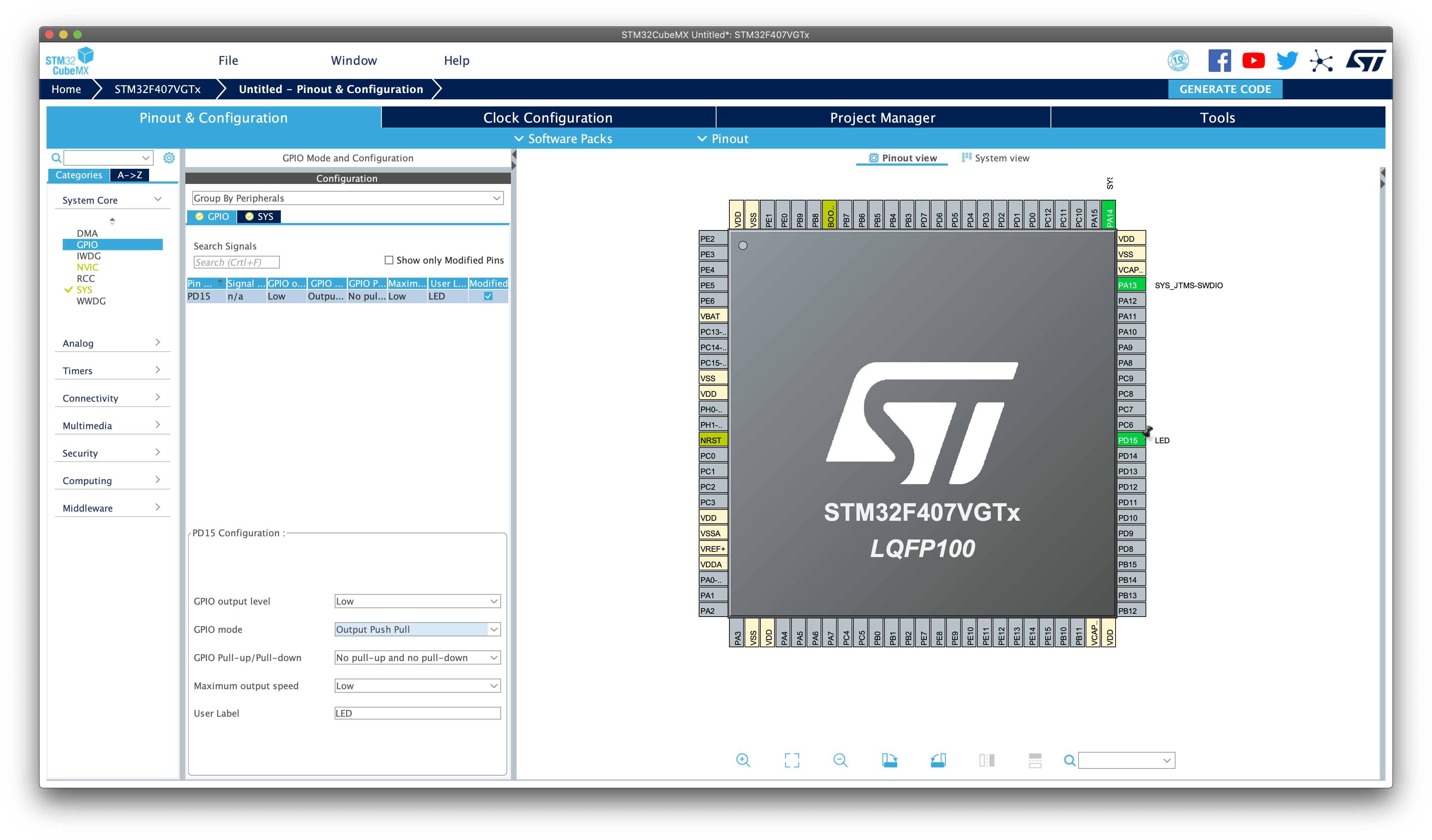The height and width of the screenshot is (840, 1432).
Task: Click the ST Twitter icon
Action: click(1286, 61)
